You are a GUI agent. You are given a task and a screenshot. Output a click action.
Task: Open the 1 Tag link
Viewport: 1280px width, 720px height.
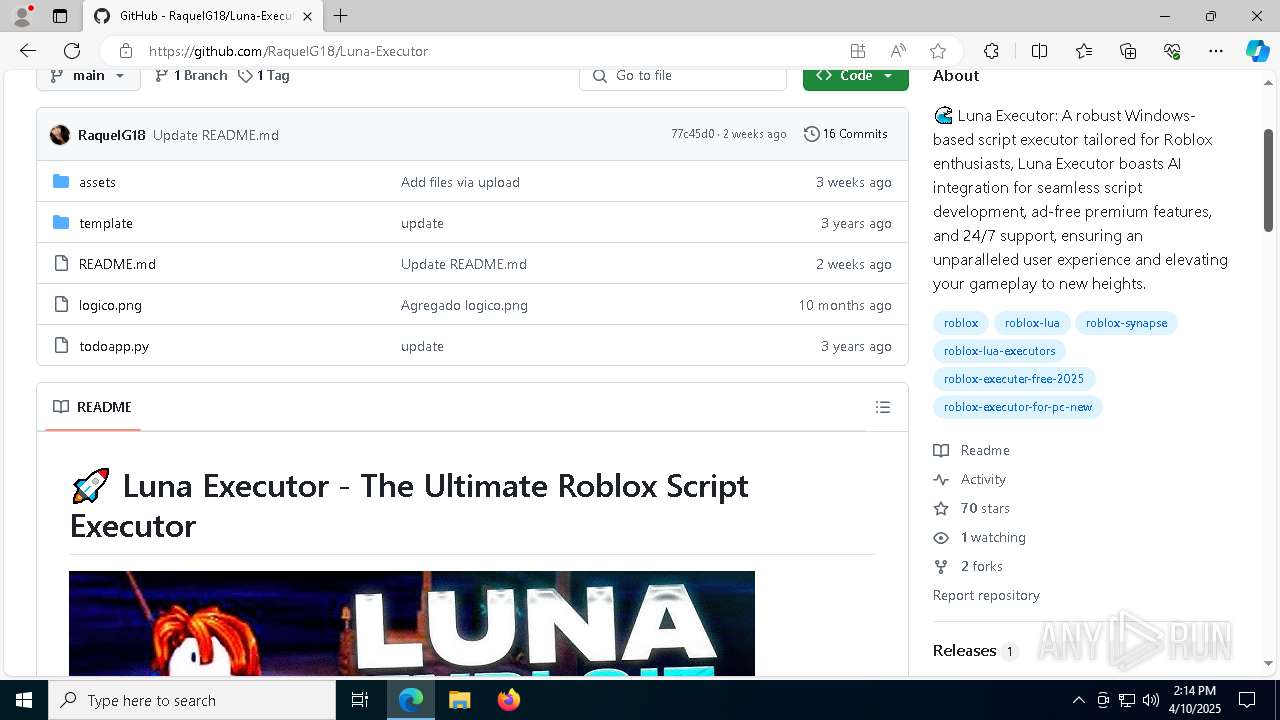coord(264,75)
